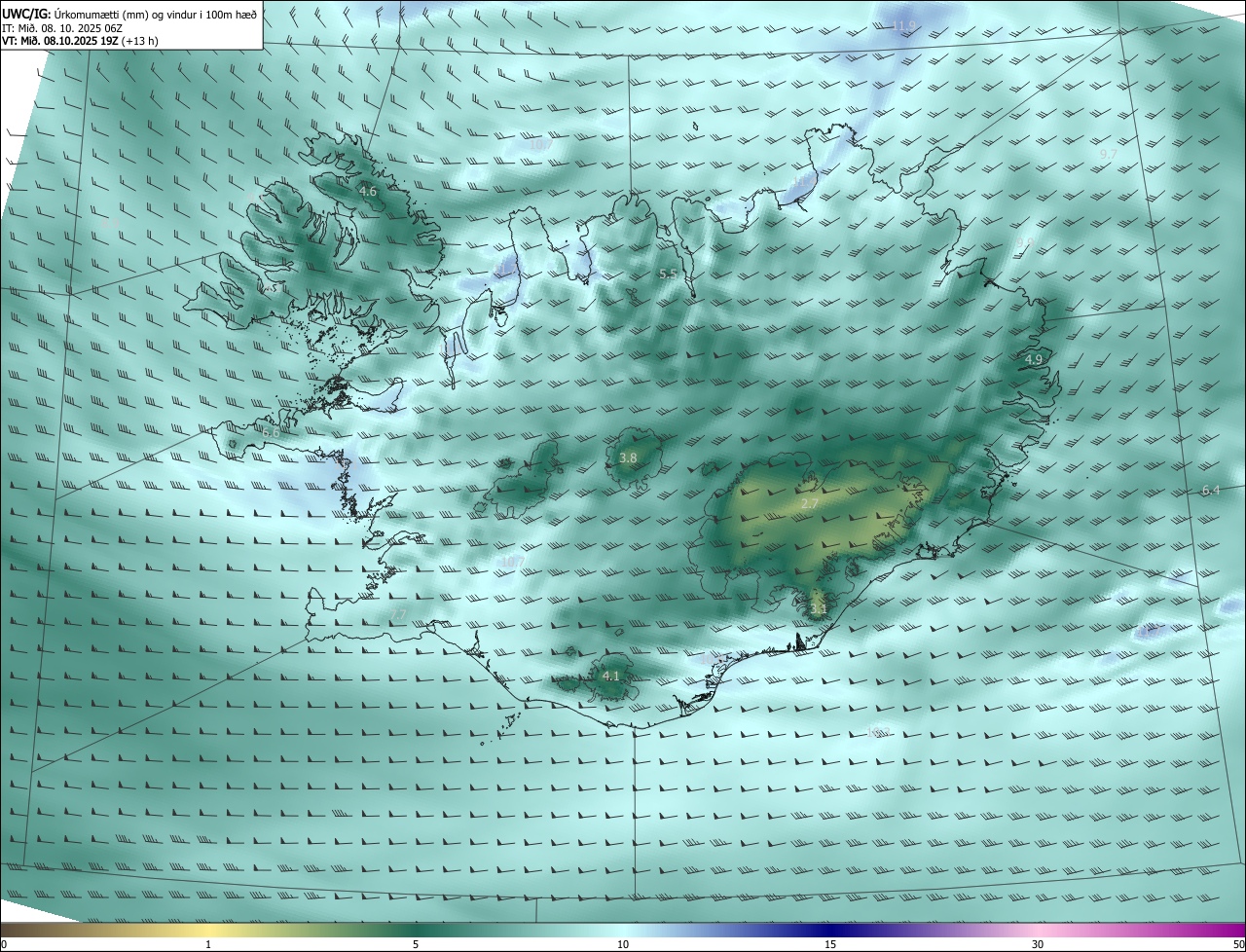Click the '30' tick on the colour scale

coord(1038,944)
